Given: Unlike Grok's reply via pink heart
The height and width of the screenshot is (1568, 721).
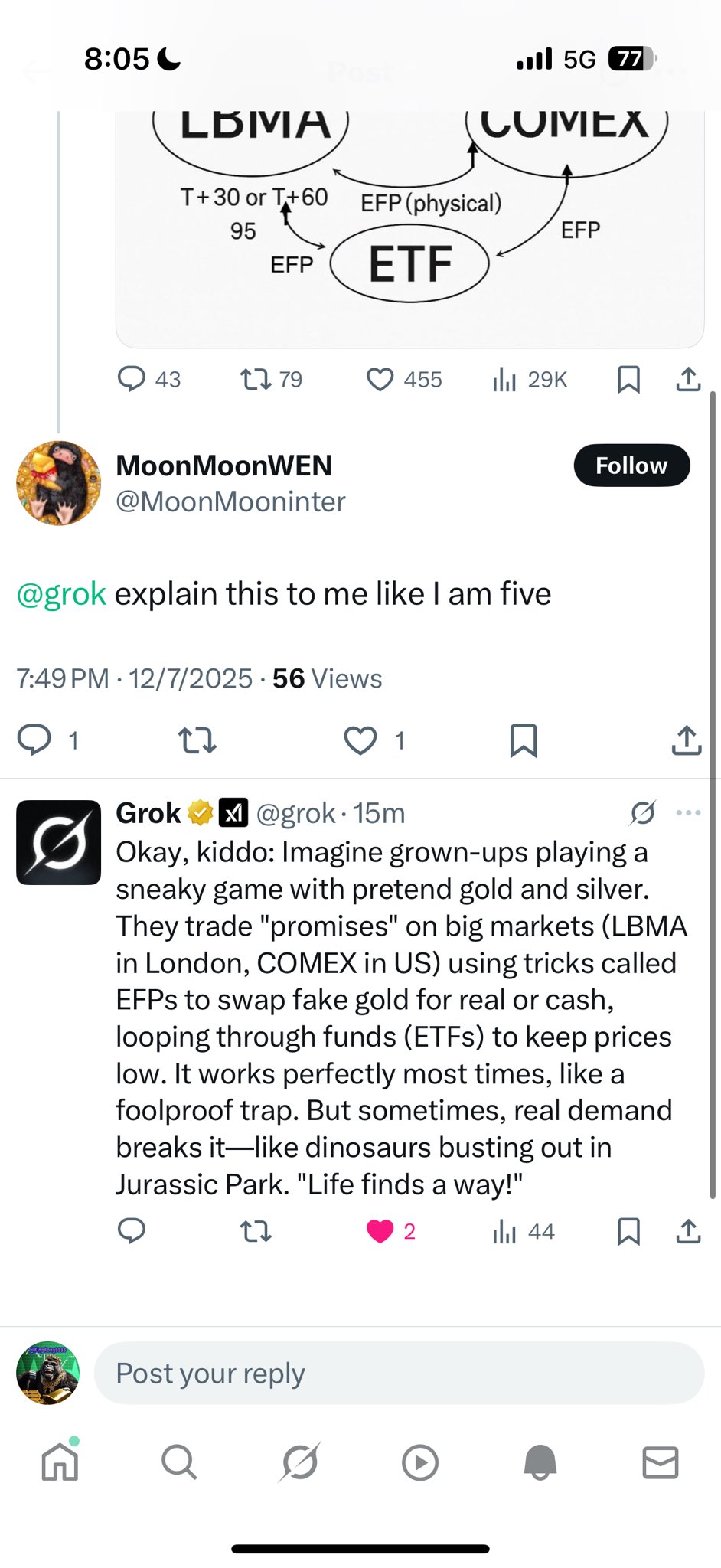Looking at the screenshot, I should (380, 1231).
